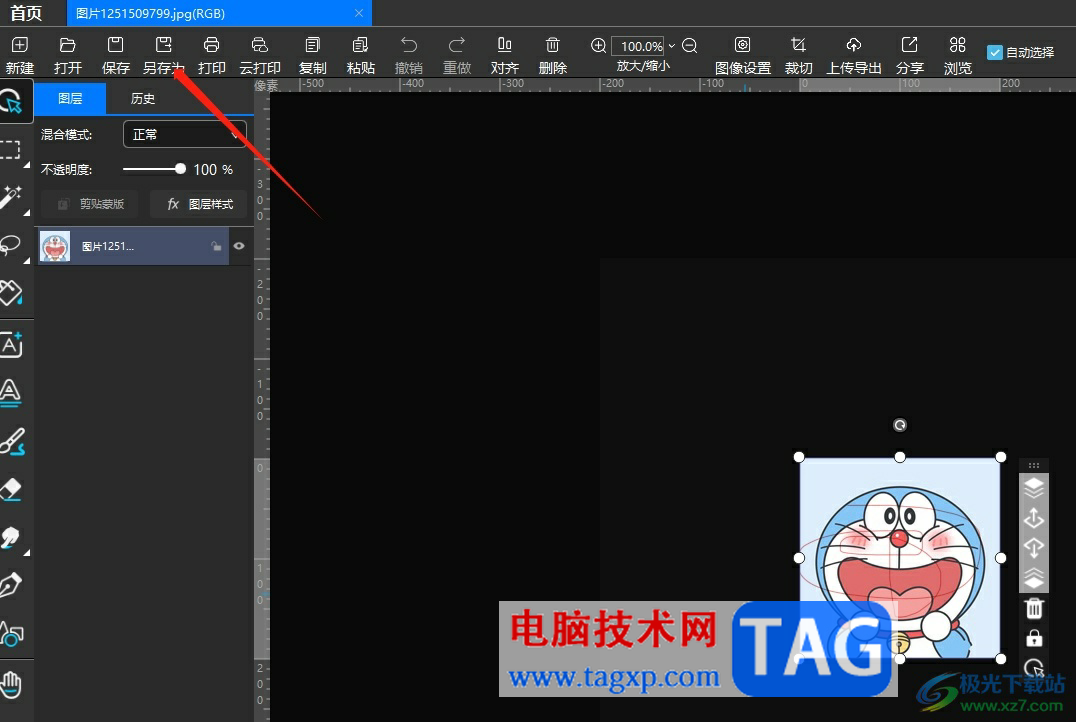This screenshot has width=1076, height=722.
Task: Open 图层样式 layer style button
Action: tap(199, 204)
